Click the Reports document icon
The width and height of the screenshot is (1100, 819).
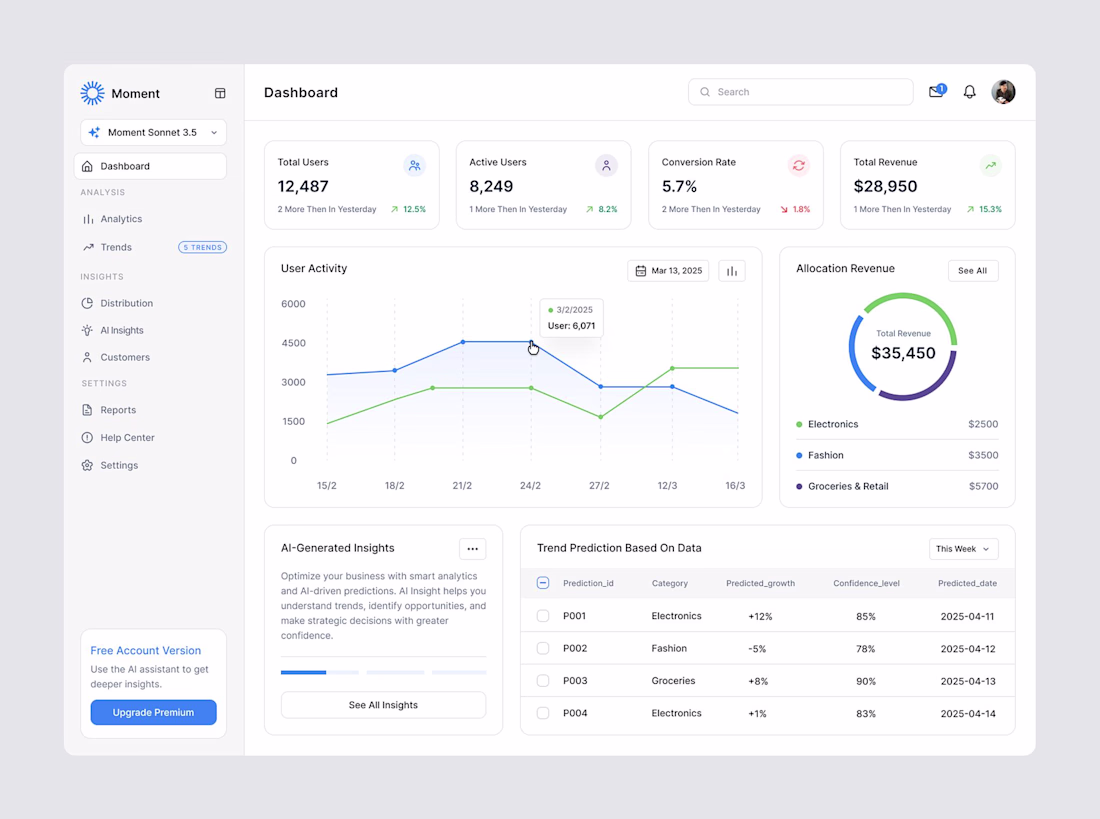pyautogui.click(x=87, y=410)
